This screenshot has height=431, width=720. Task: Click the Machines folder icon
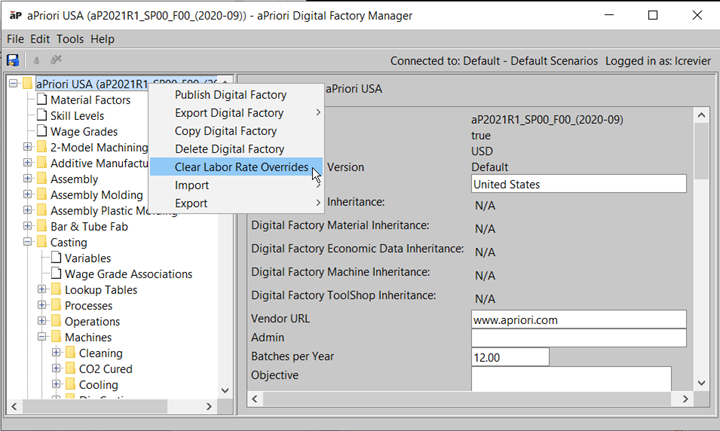(x=56, y=336)
